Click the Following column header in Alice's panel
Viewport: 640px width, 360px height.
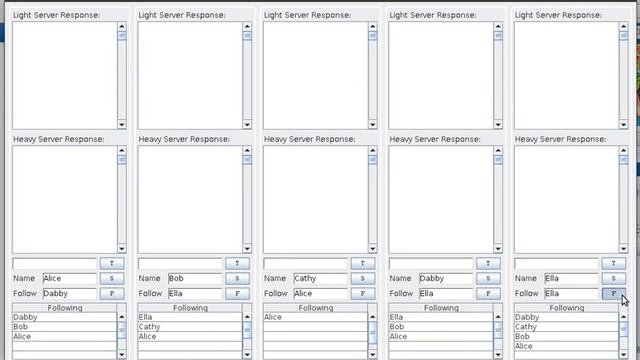point(64,308)
